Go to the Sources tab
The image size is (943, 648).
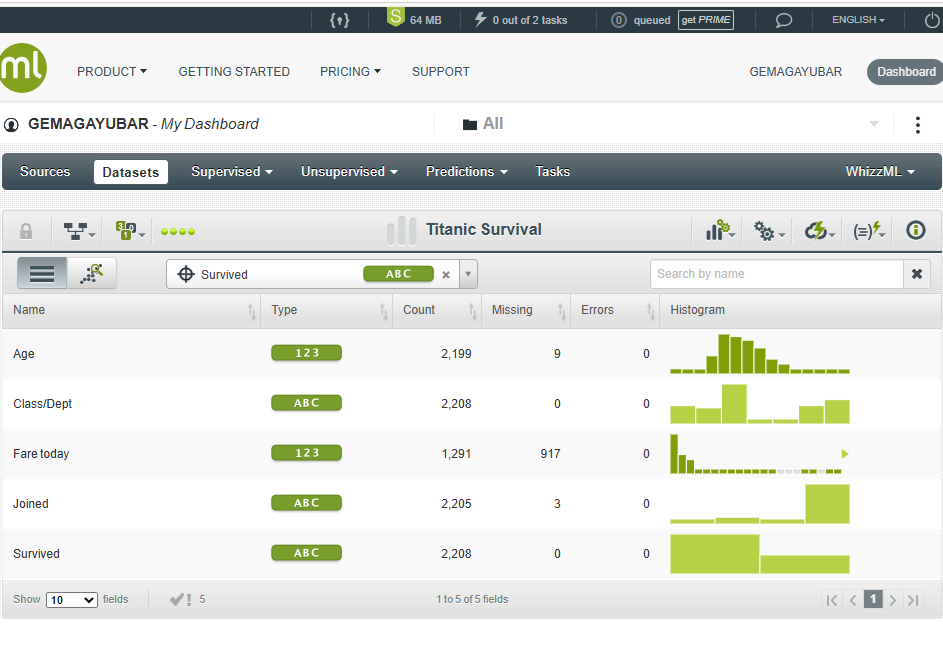point(45,172)
